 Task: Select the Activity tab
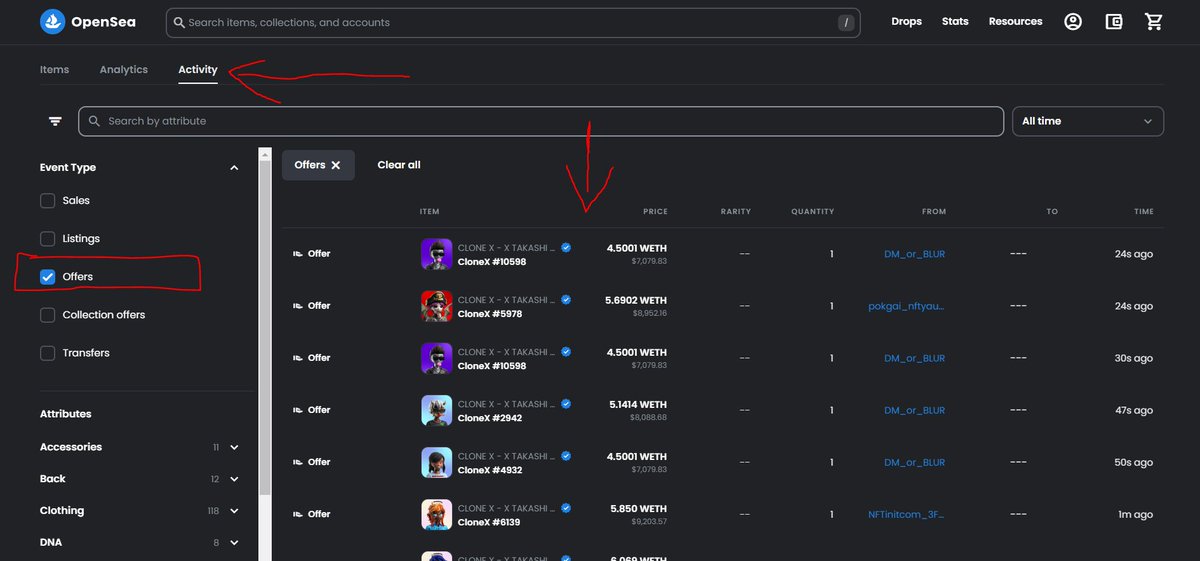point(198,70)
